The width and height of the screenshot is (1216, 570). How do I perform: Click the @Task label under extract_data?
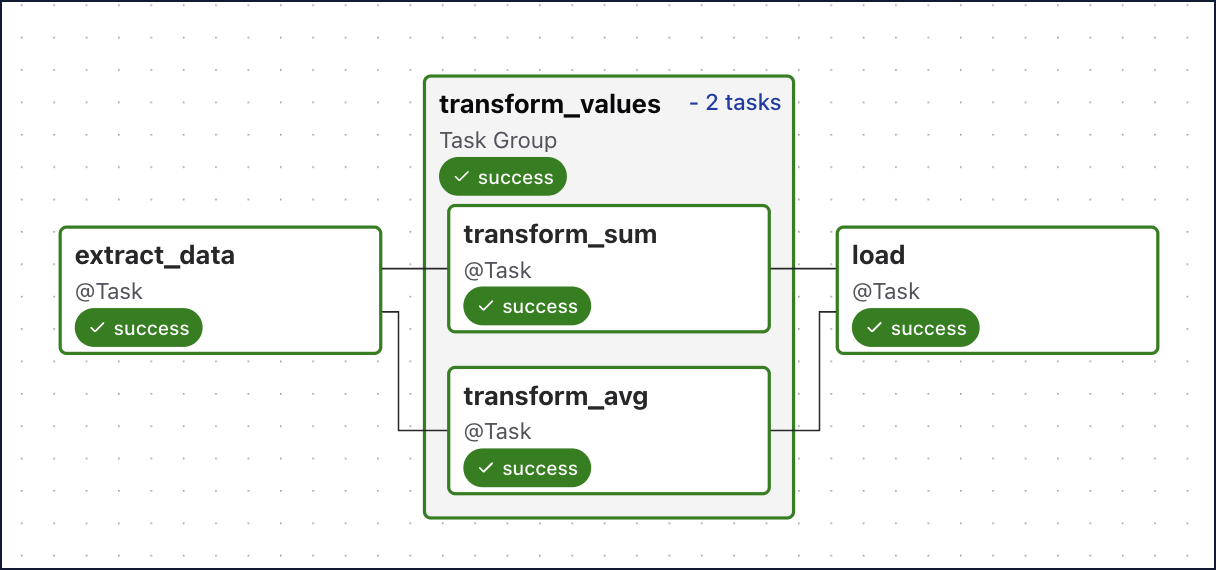tap(109, 292)
